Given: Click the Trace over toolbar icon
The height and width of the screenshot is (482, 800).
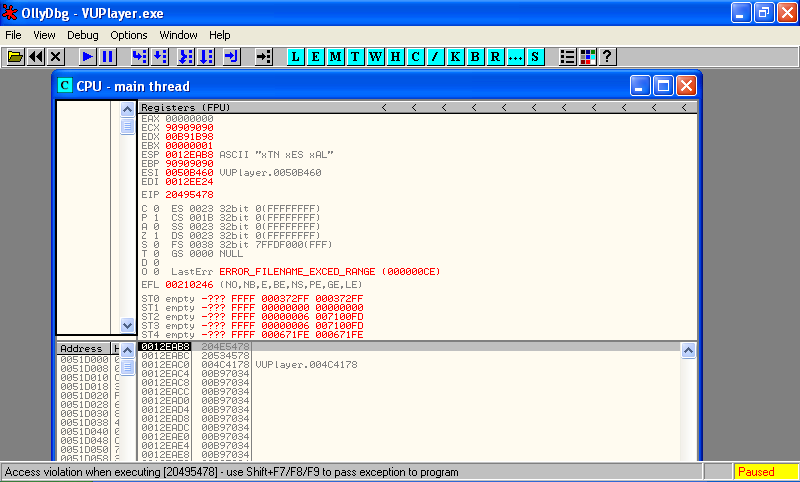Looking at the screenshot, I should (206, 57).
